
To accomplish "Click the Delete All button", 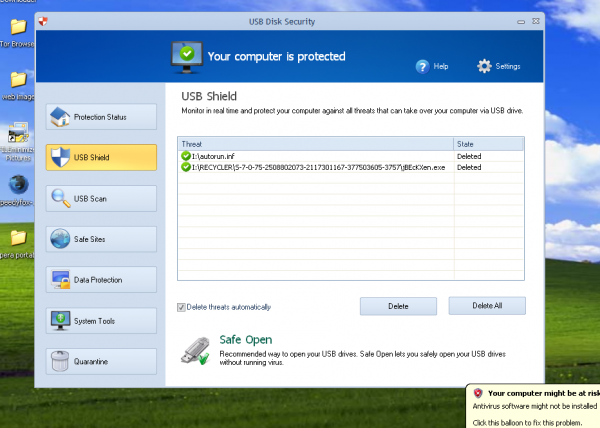I will coord(487,306).
